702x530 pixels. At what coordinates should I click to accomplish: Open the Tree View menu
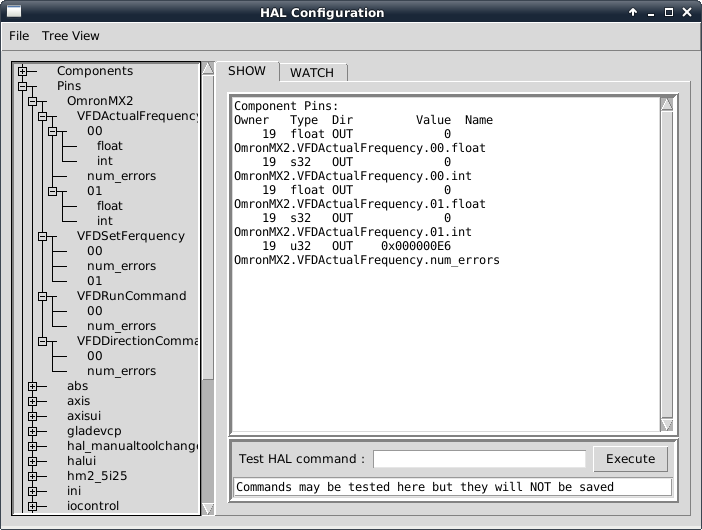coord(71,36)
